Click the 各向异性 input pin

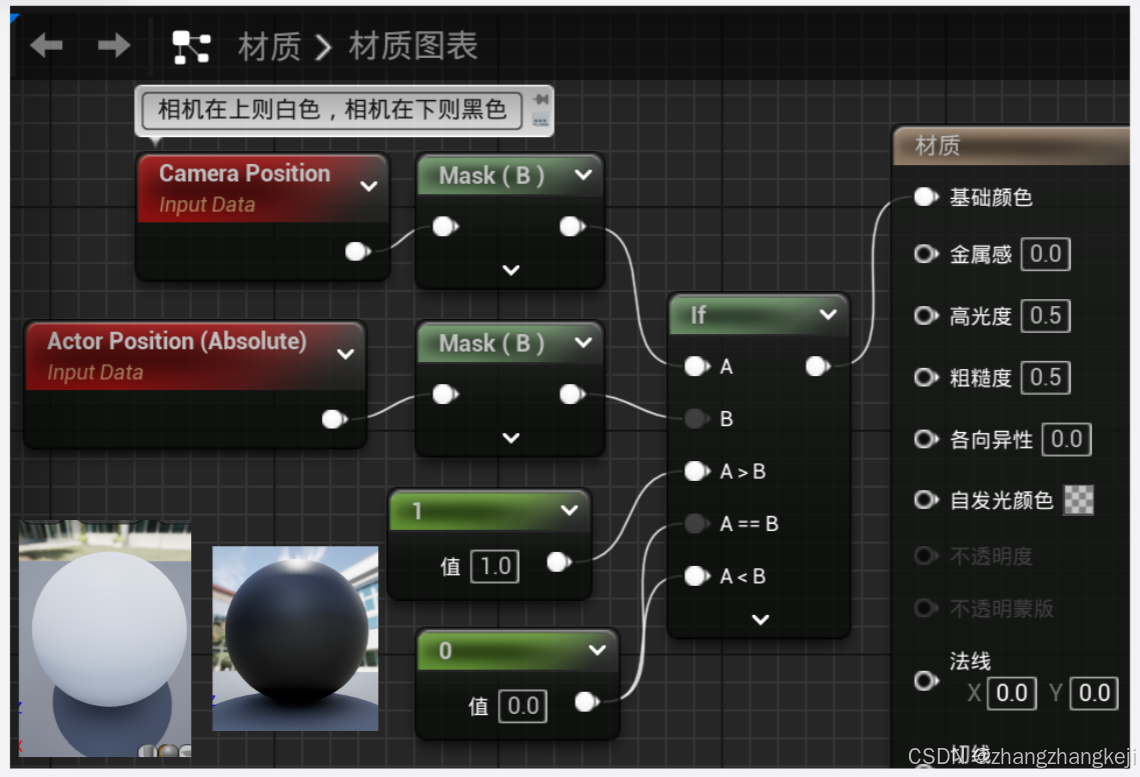(x=926, y=439)
